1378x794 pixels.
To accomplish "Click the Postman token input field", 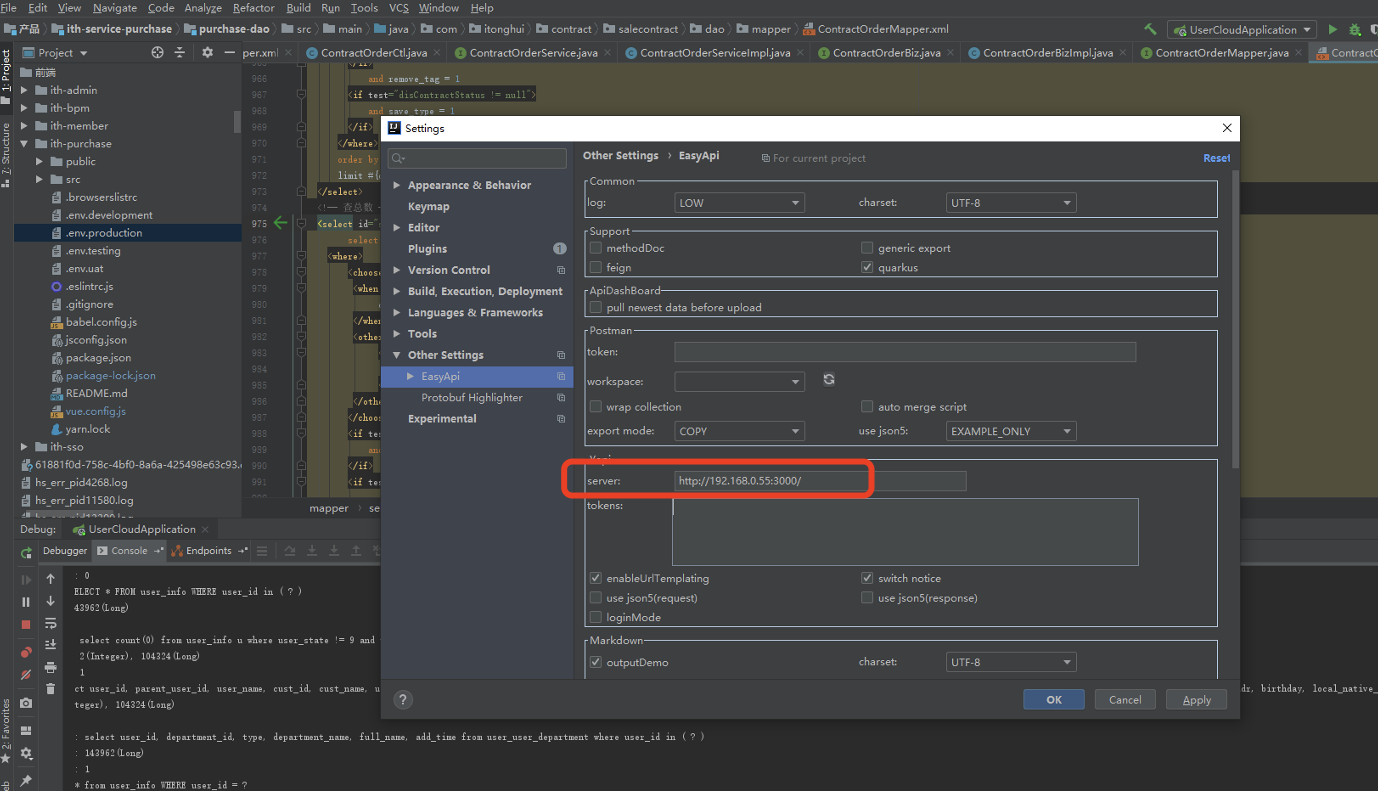I will (905, 352).
